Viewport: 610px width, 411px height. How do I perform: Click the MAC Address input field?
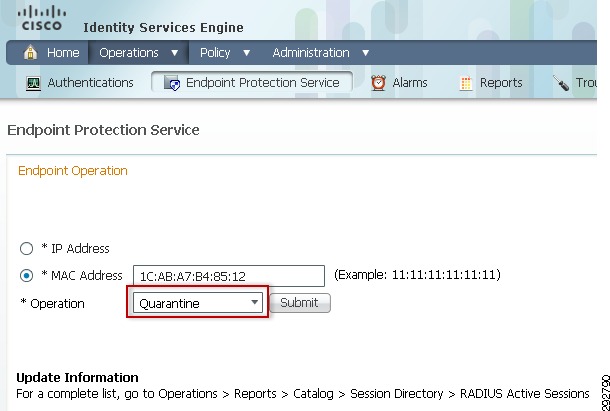[229, 276]
